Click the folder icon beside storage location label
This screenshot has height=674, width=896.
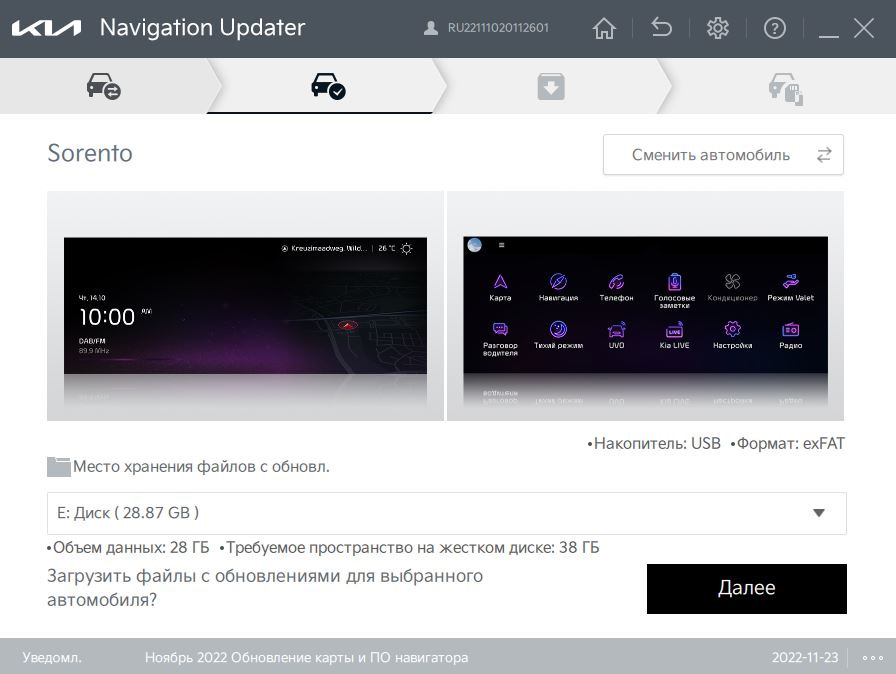pos(58,467)
